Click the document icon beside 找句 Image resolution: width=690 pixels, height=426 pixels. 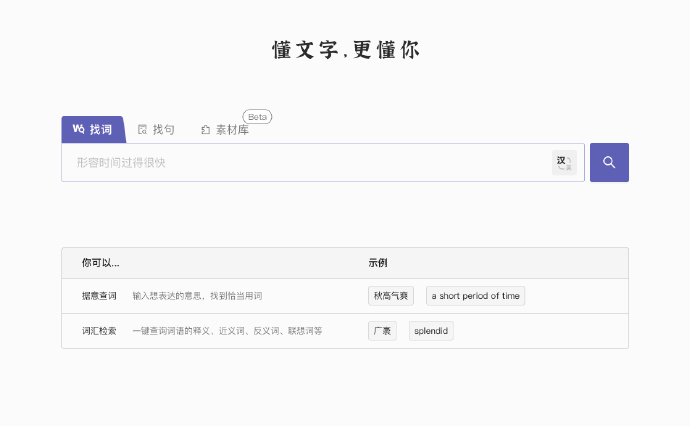(142, 130)
